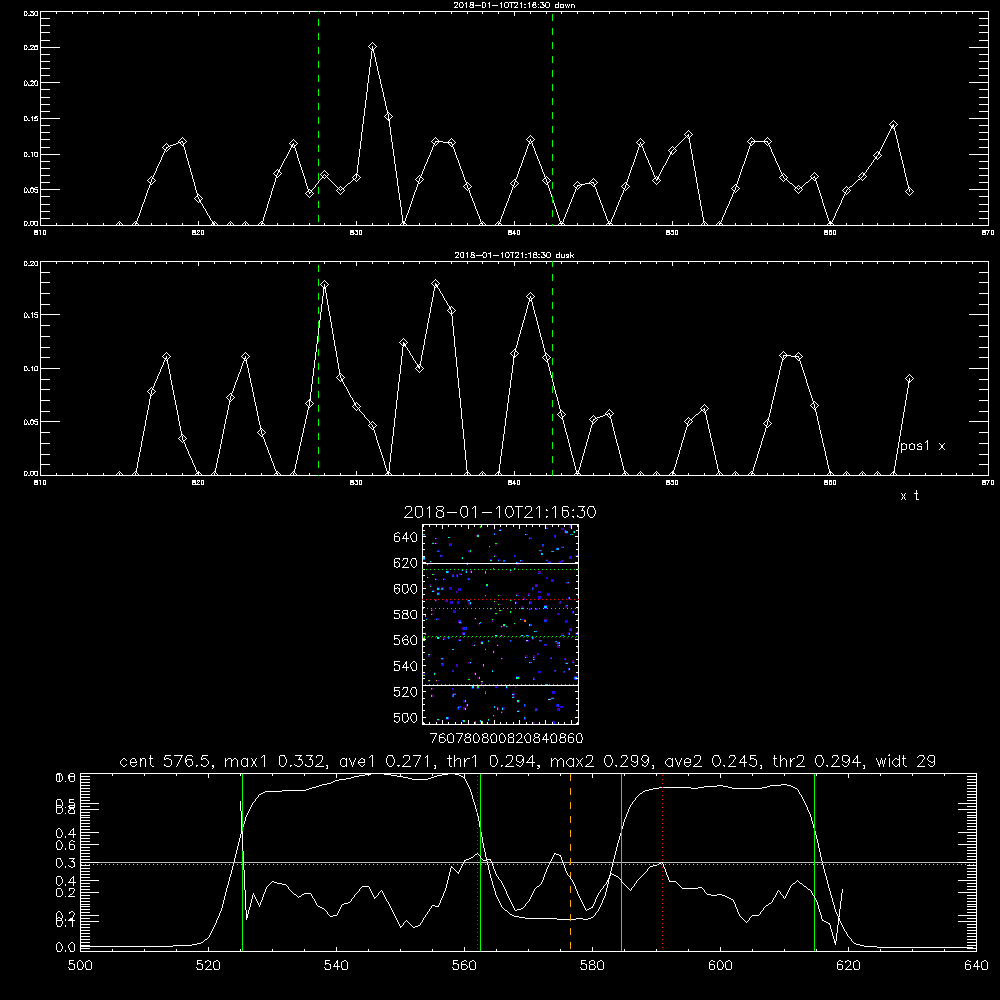1000x1000 pixels.
Task: Click the red dotted line near 590 in the image
Action: pos(500,600)
